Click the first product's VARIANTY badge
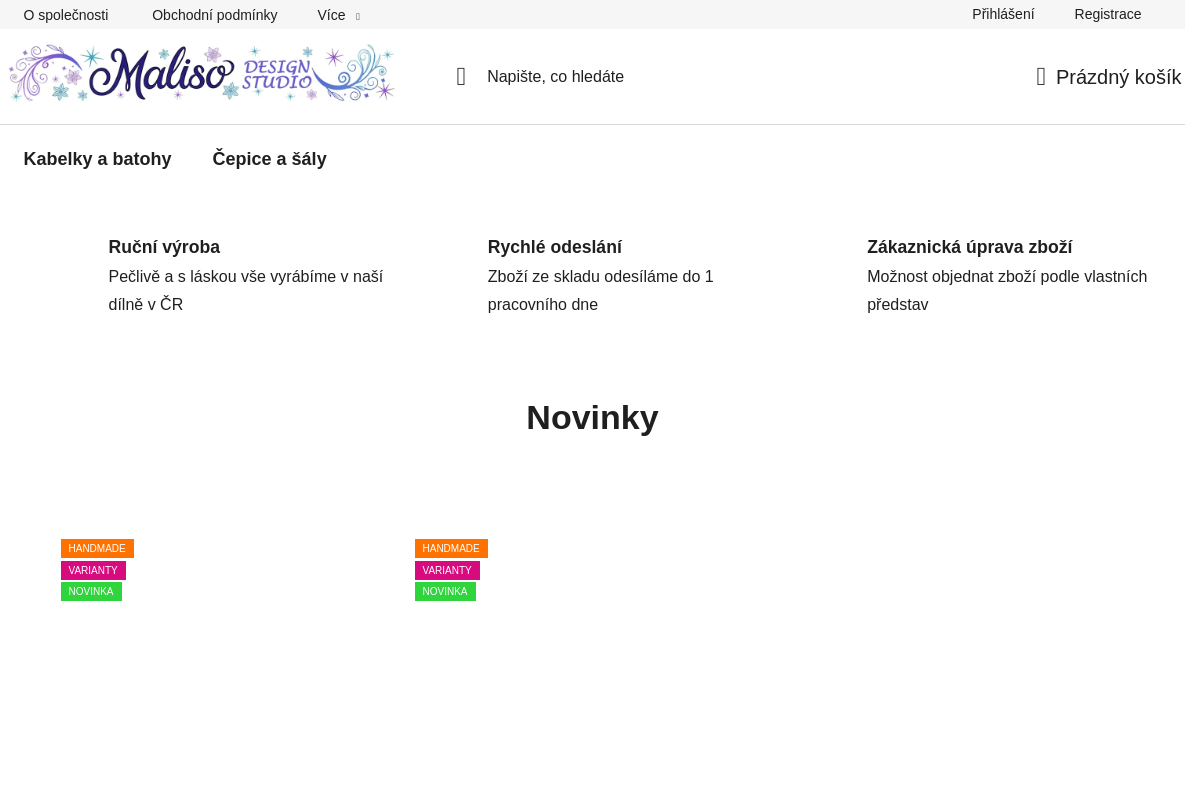This screenshot has width=1200, height=800. point(93,570)
